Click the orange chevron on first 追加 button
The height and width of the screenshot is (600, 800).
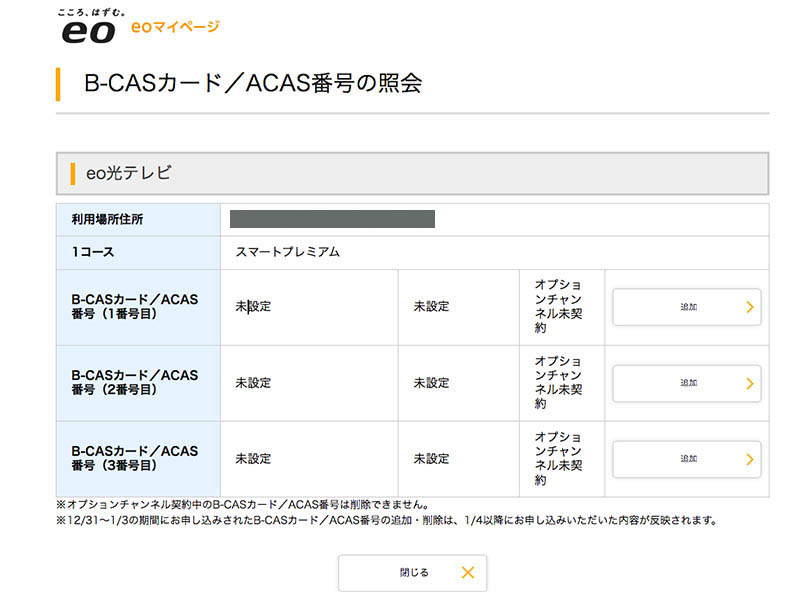point(750,307)
